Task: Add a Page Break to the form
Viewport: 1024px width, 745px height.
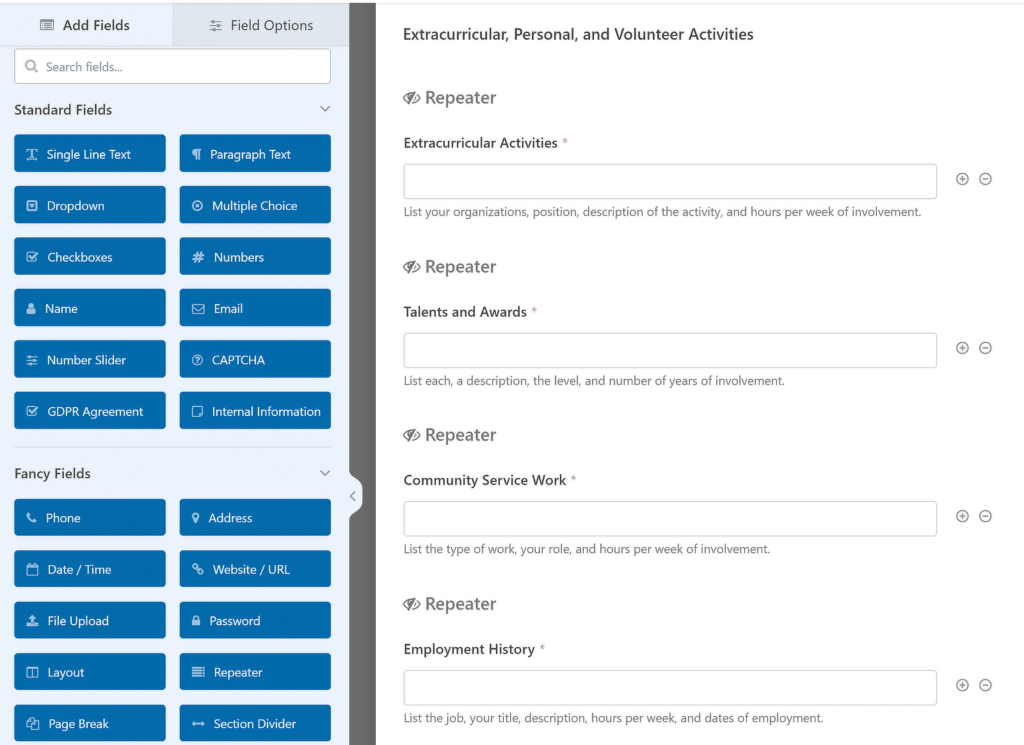Action: click(89, 723)
